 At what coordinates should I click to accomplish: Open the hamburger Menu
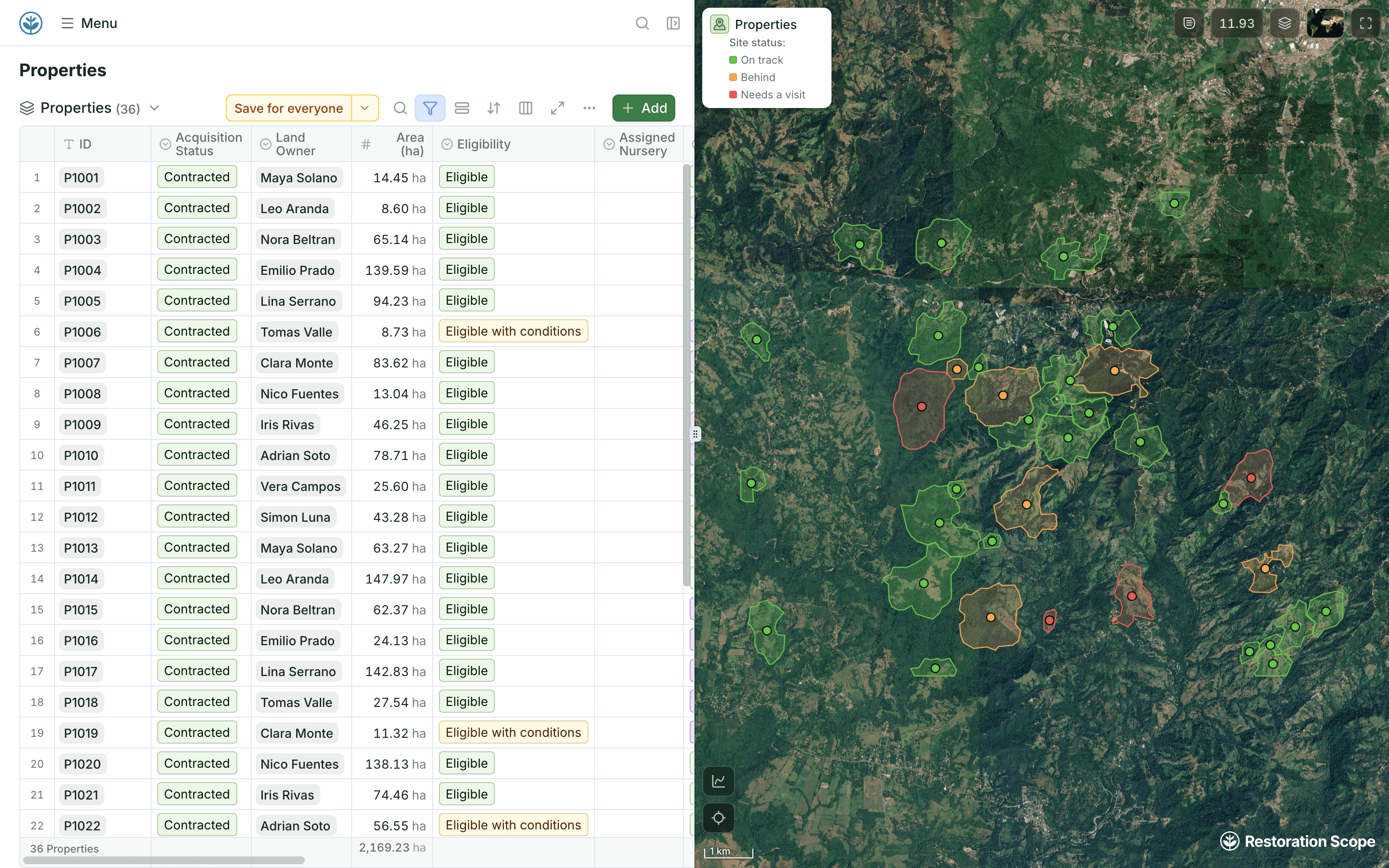coord(89,23)
